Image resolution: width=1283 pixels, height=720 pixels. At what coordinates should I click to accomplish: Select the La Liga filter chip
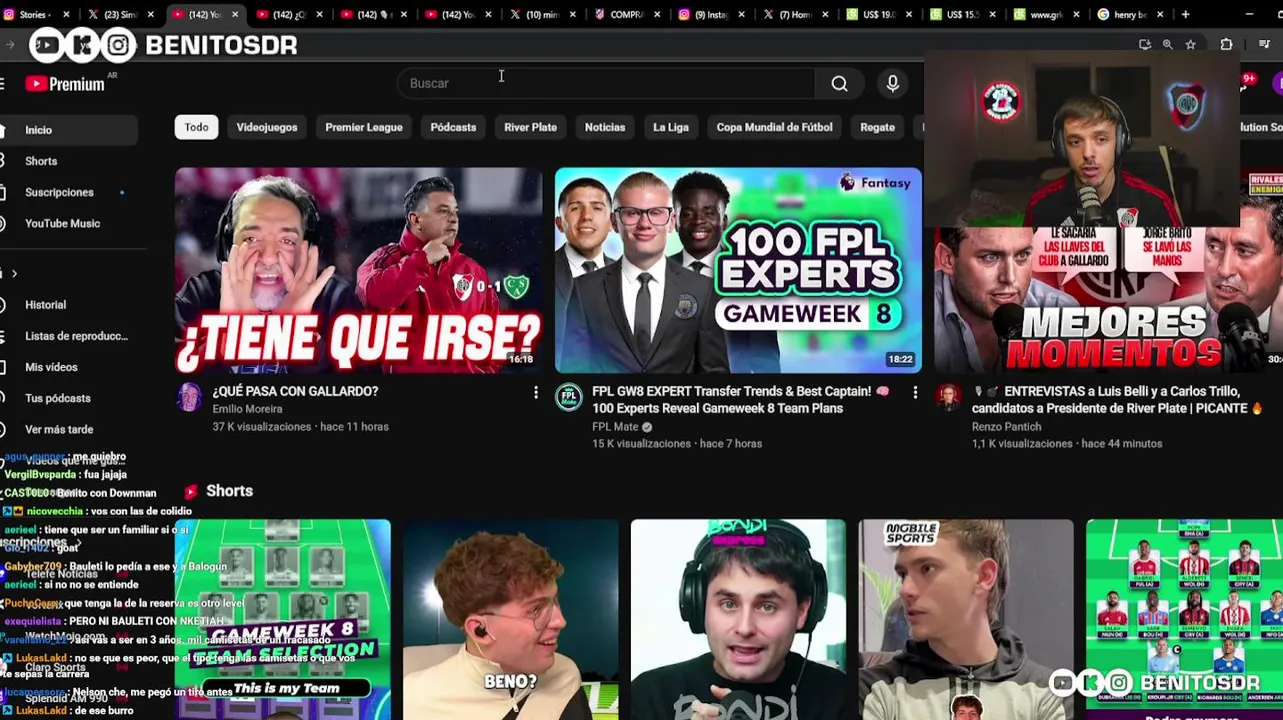pos(671,127)
